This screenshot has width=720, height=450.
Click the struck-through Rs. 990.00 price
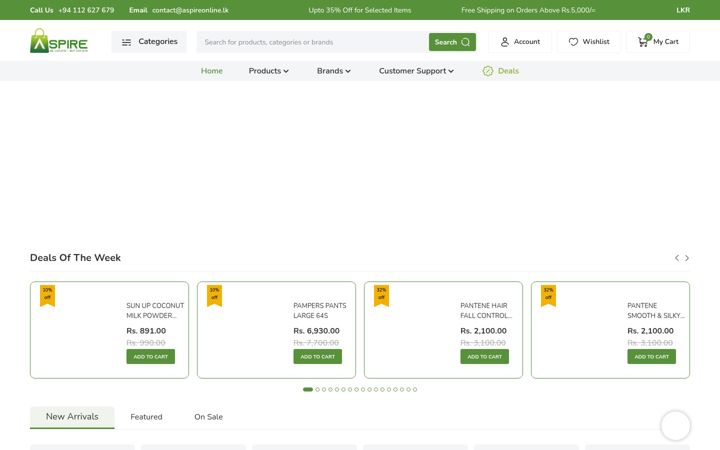pyautogui.click(x=146, y=343)
